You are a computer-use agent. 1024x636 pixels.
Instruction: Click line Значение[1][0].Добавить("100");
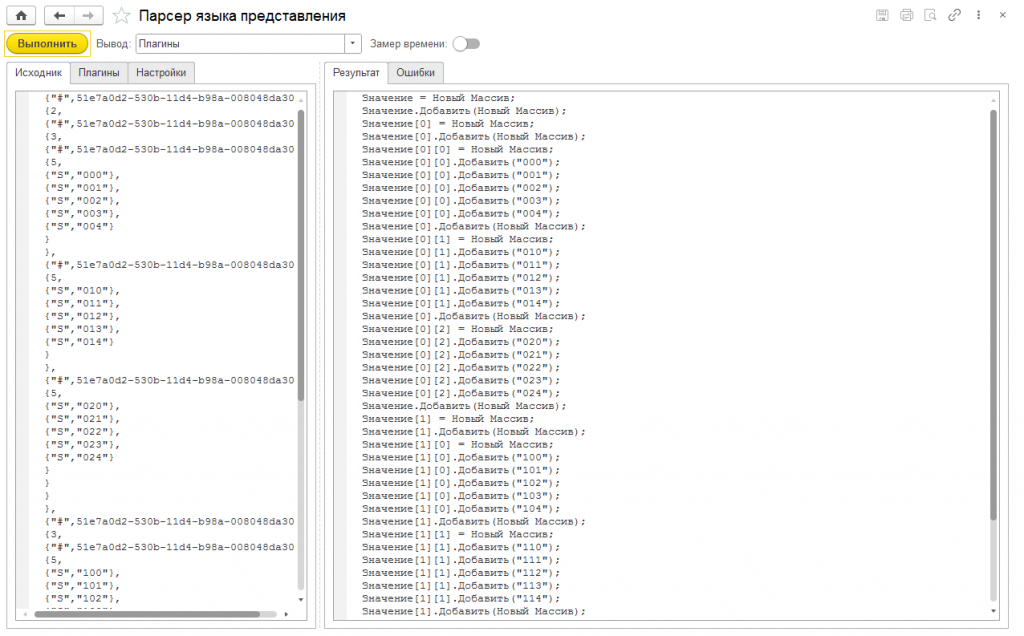pos(461,457)
